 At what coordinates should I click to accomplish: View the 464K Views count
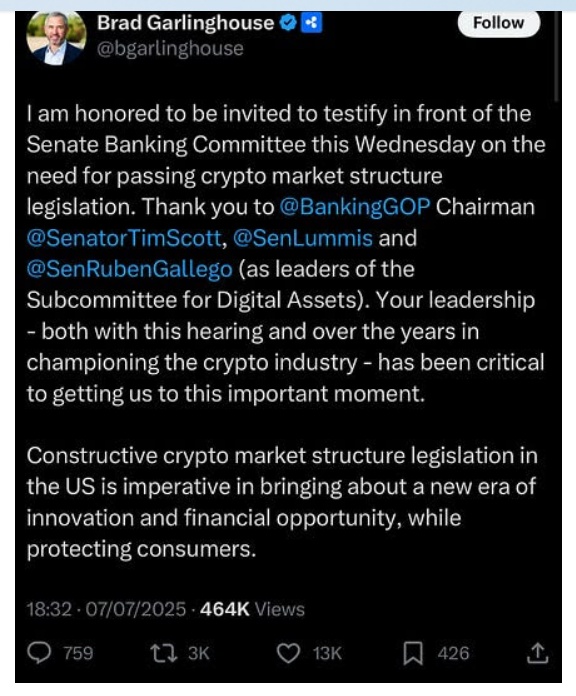[252, 609]
